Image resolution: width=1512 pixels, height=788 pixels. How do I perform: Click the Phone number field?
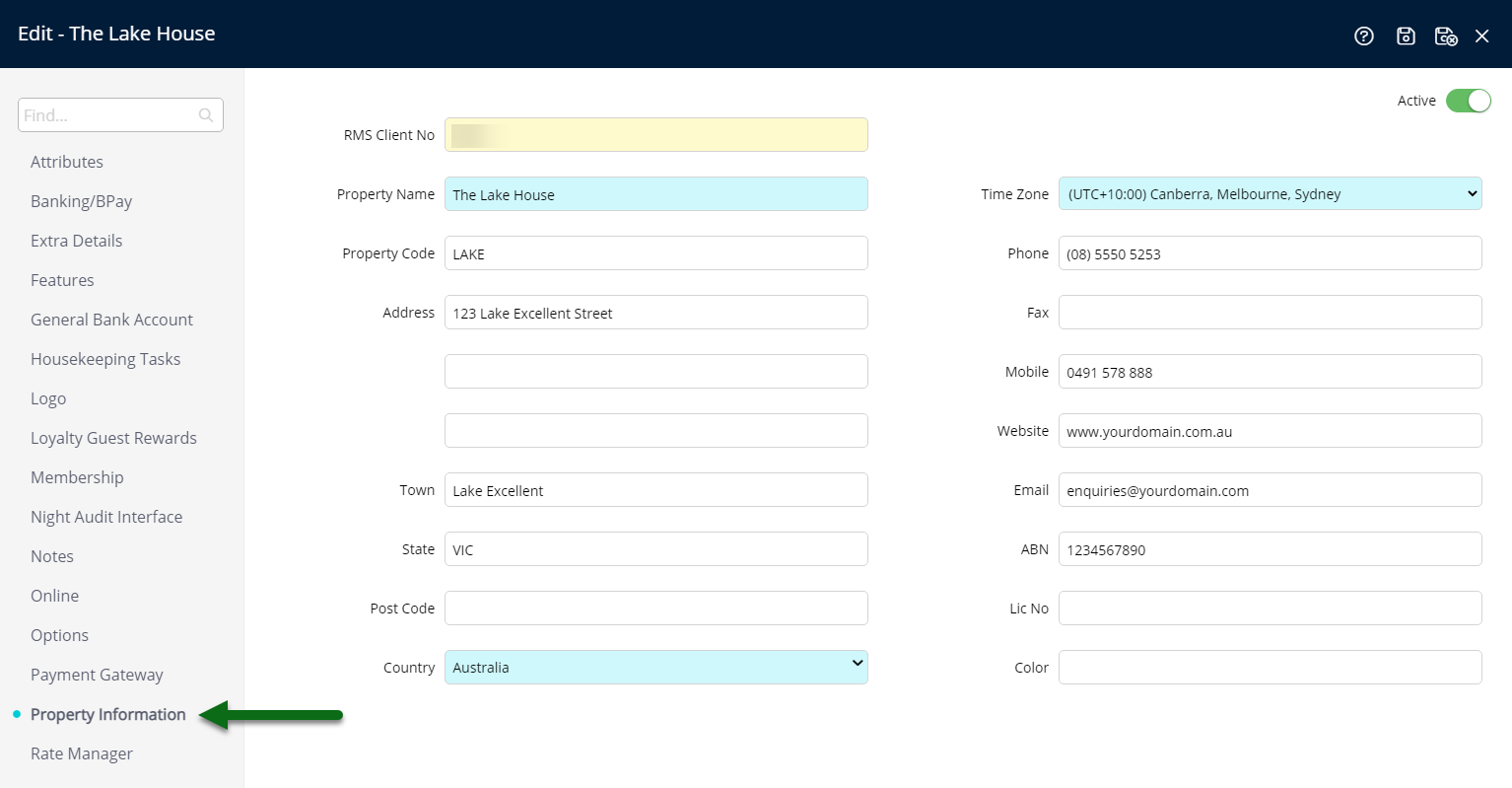point(1270,253)
